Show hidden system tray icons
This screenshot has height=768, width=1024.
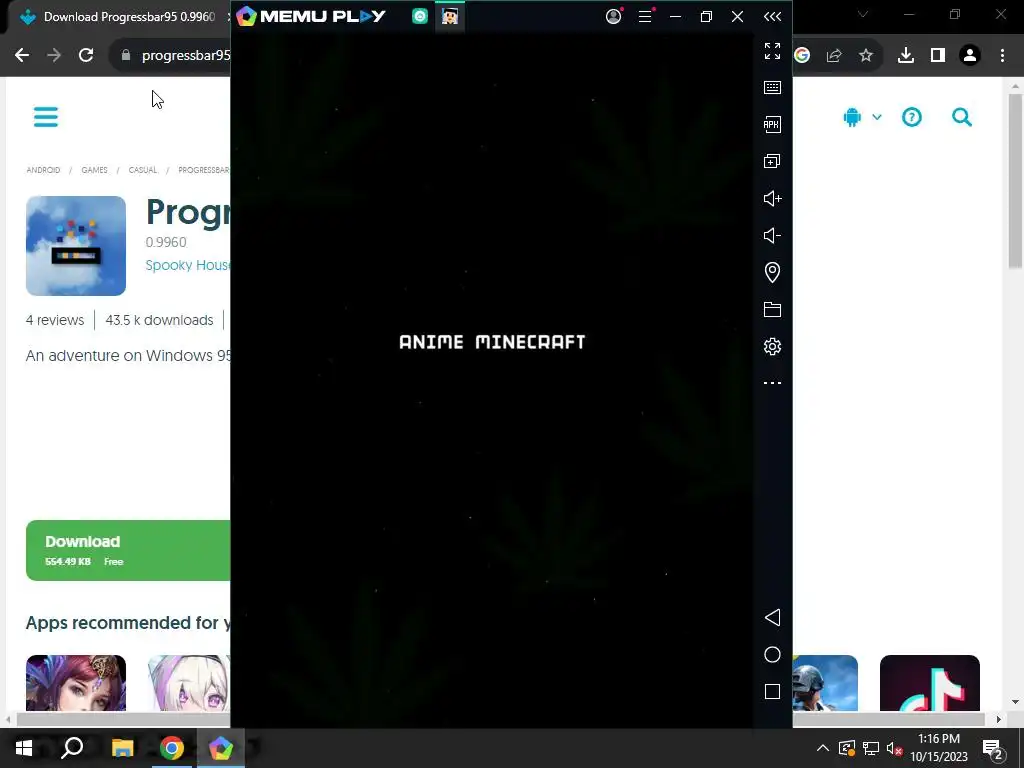pos(823,748)
